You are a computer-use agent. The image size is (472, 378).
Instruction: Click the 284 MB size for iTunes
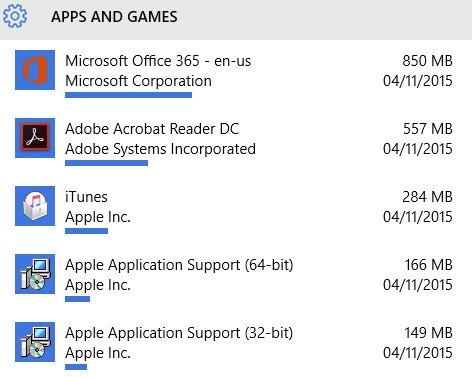pos(427,197)
